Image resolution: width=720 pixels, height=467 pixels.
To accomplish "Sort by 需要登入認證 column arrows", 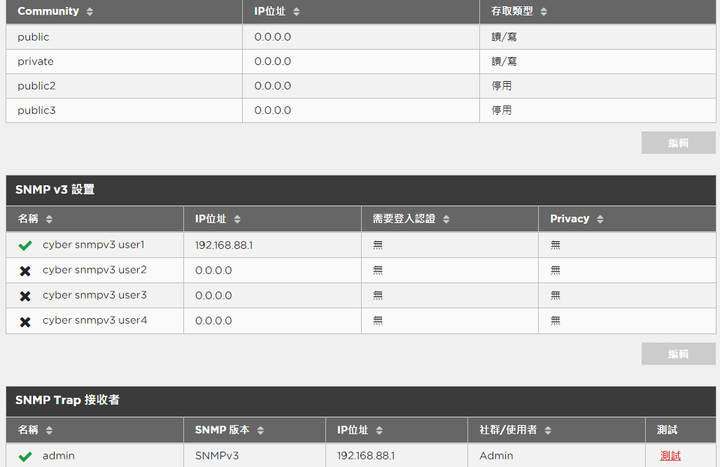I will pos(446,219).
